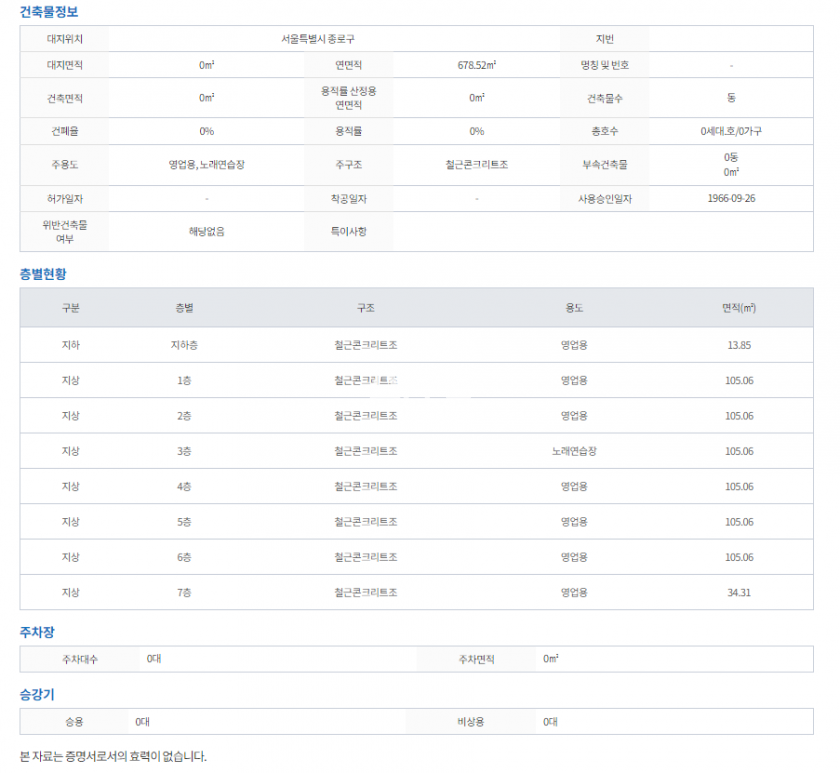Click the 주차대수 label in 주차장 section
The width and height of the screenshot is (840, 773).
coord(80,659)
